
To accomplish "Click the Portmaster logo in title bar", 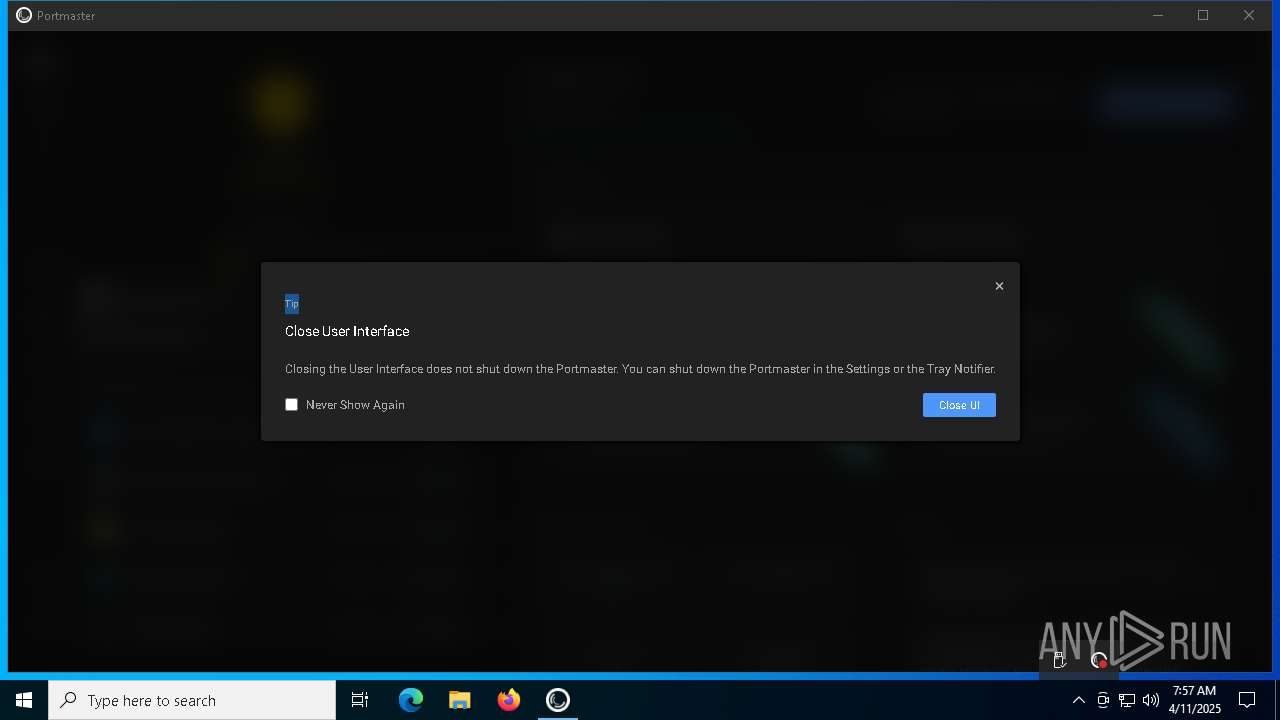I will [x=24, y=15].
